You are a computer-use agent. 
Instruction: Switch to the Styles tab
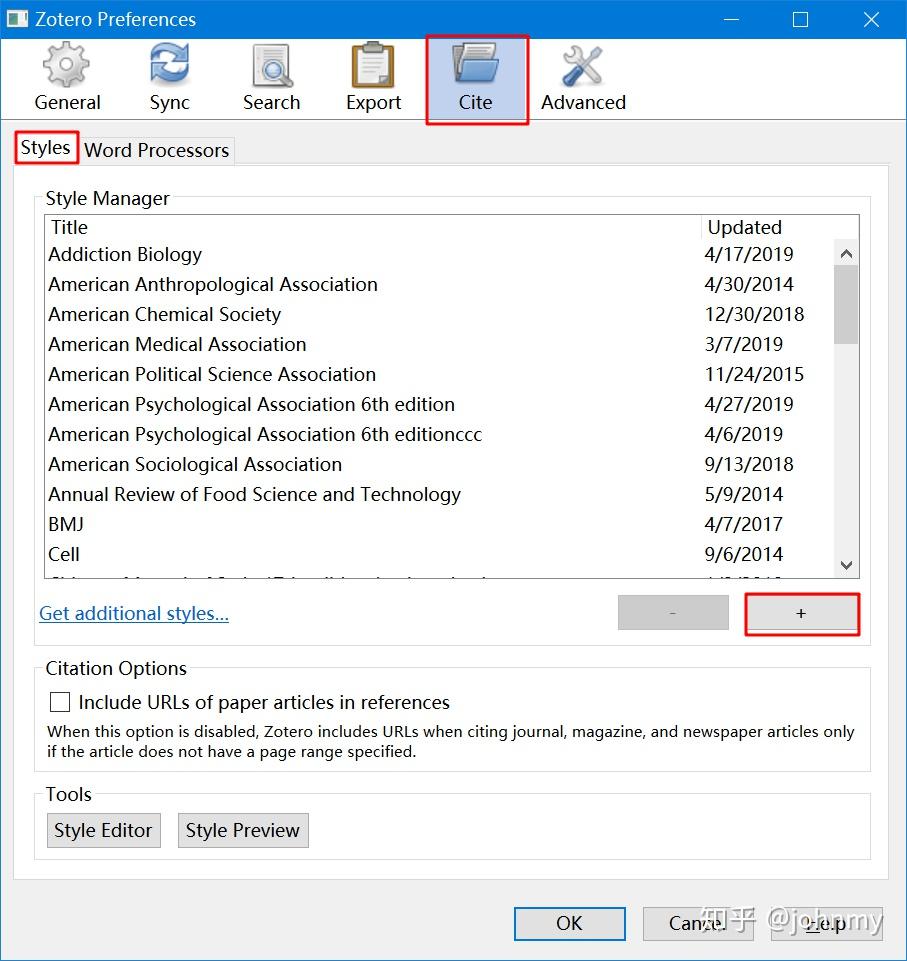point(45,147)
